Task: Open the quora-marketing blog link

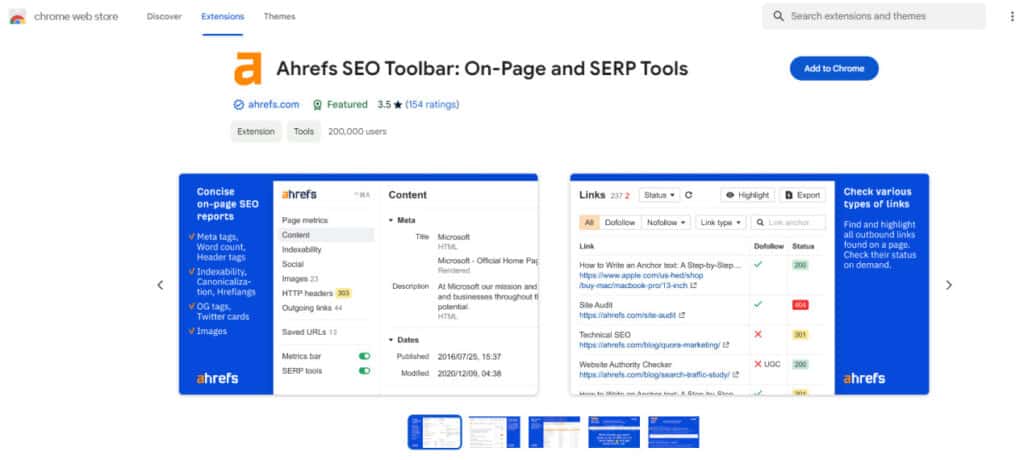Action: click(x=650, y=344)
